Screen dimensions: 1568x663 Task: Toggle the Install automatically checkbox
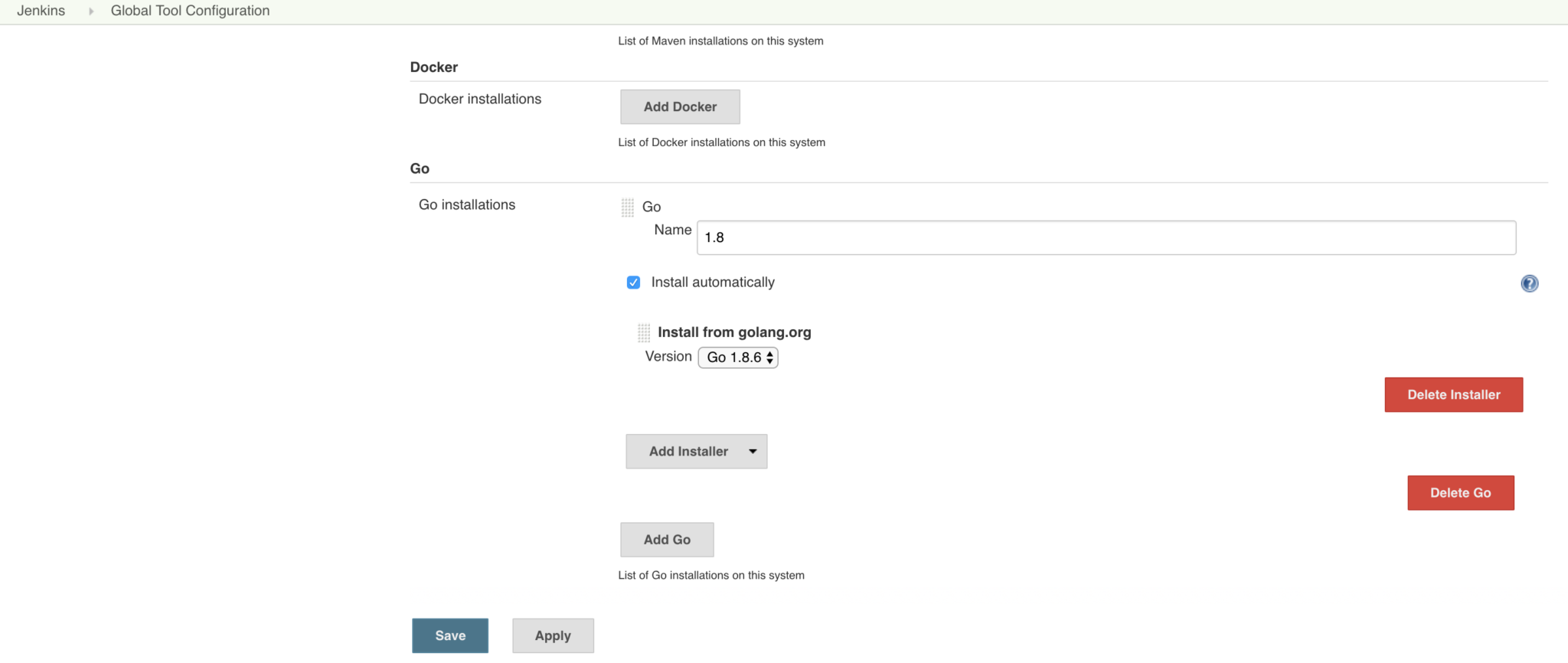[633, 283]
